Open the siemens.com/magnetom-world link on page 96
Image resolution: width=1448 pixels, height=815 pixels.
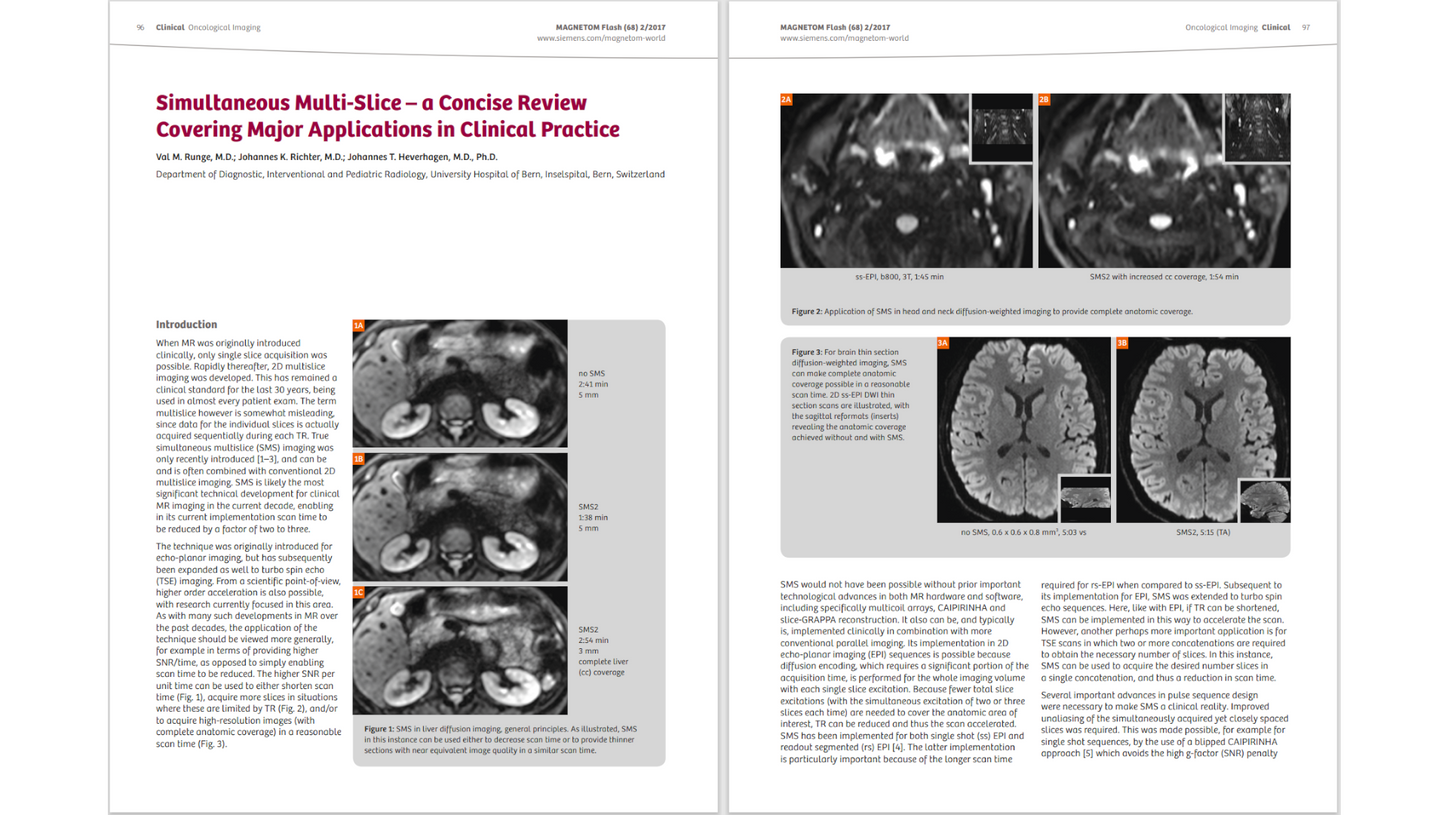pyautogui.click(x=601, y=38)
